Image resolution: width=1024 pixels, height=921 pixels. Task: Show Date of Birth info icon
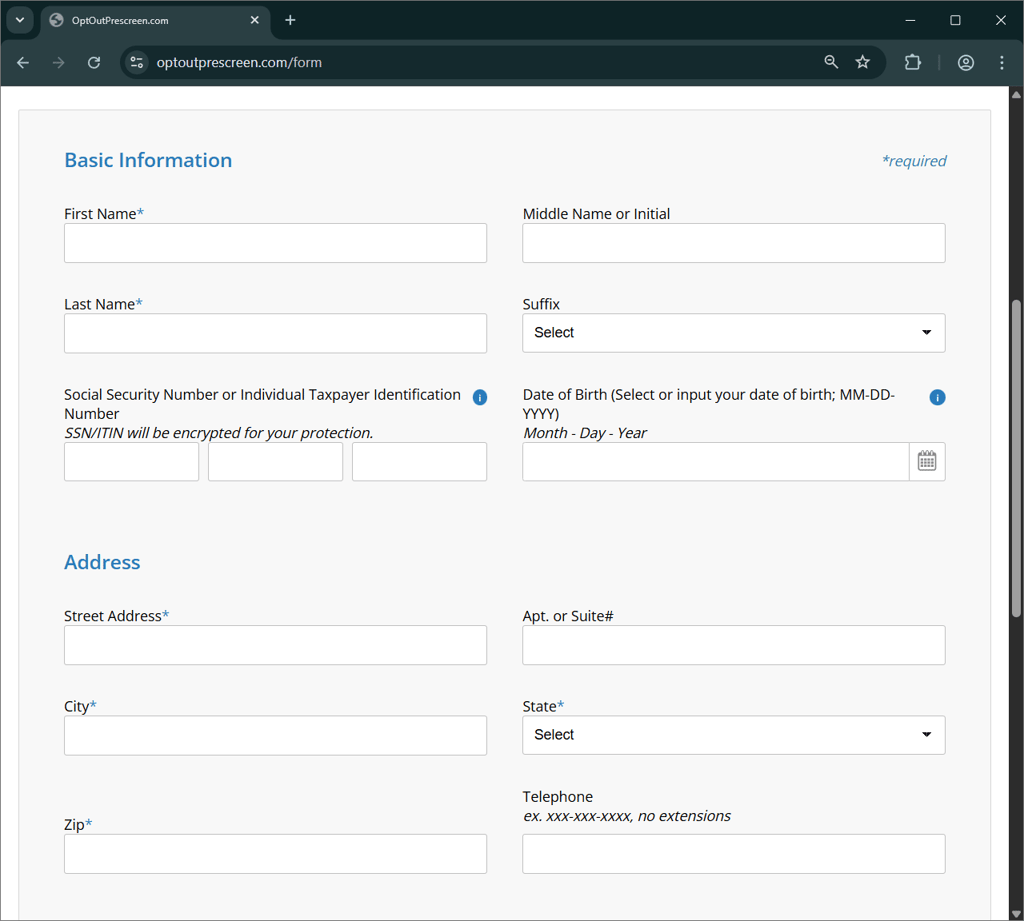(x=937, y=397)
